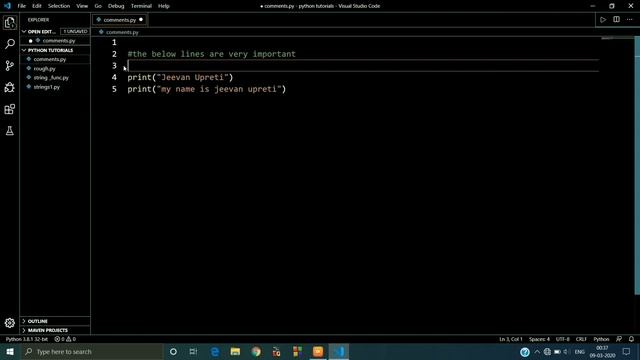Launch Microsoft Edge from taskbar
The height and width of the screenshot is (360, 640).
[215, 351]
